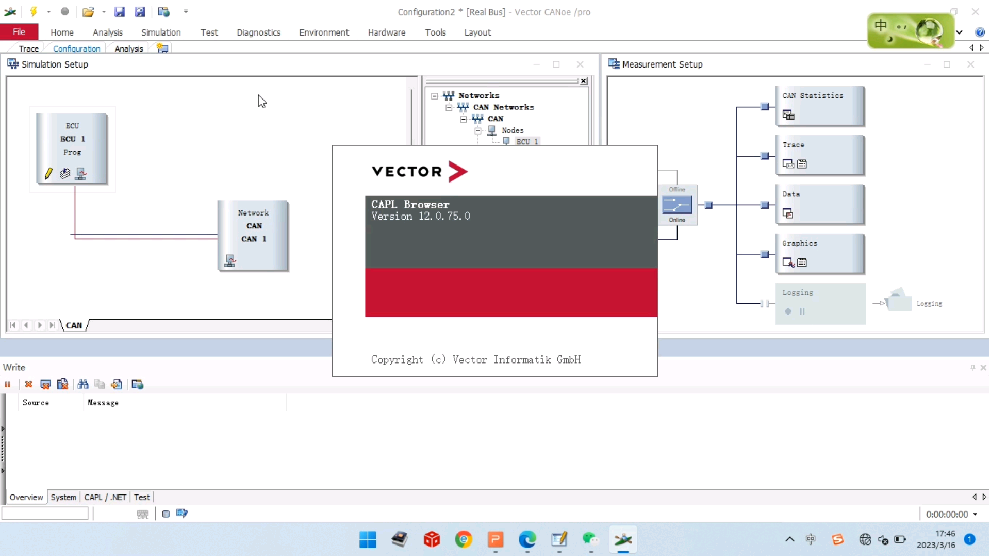Open Chrome from the taskbar
Viewport: 989px width, 556px height.
point(464,540)
